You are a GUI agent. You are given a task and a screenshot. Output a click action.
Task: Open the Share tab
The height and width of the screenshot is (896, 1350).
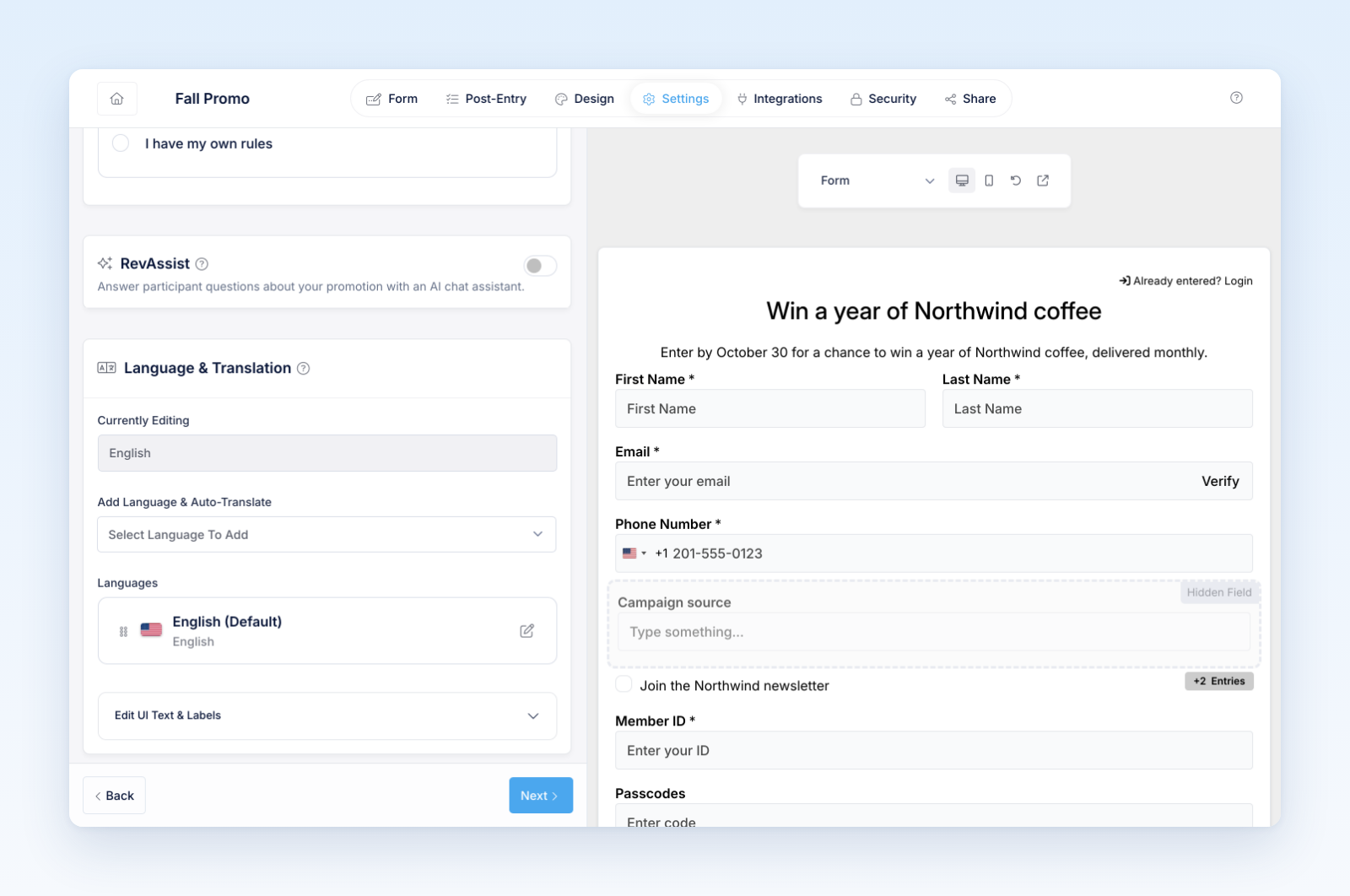click(x=970, y=99)
